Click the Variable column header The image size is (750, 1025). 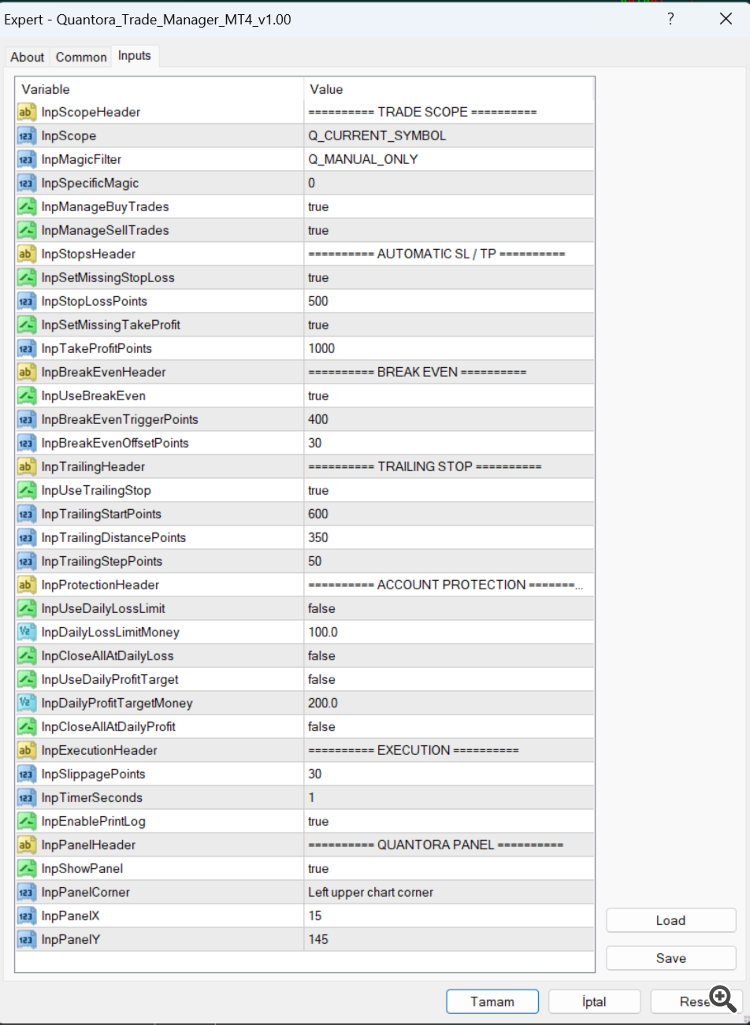click(x=160, y=89)
